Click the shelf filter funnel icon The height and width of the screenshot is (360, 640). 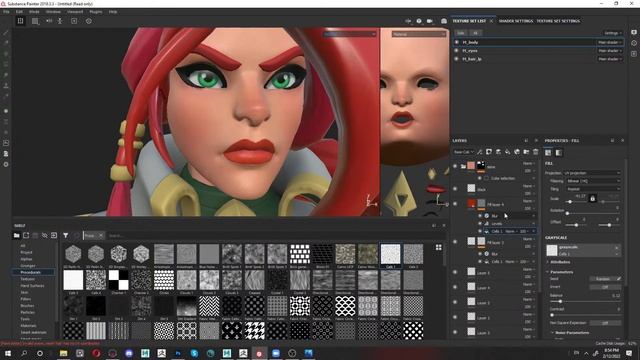click(x=65, y=236)
